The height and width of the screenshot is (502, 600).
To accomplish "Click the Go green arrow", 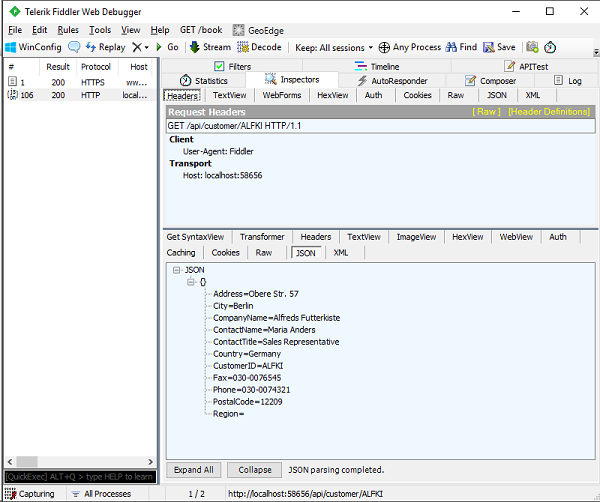I will coord(159,47).
